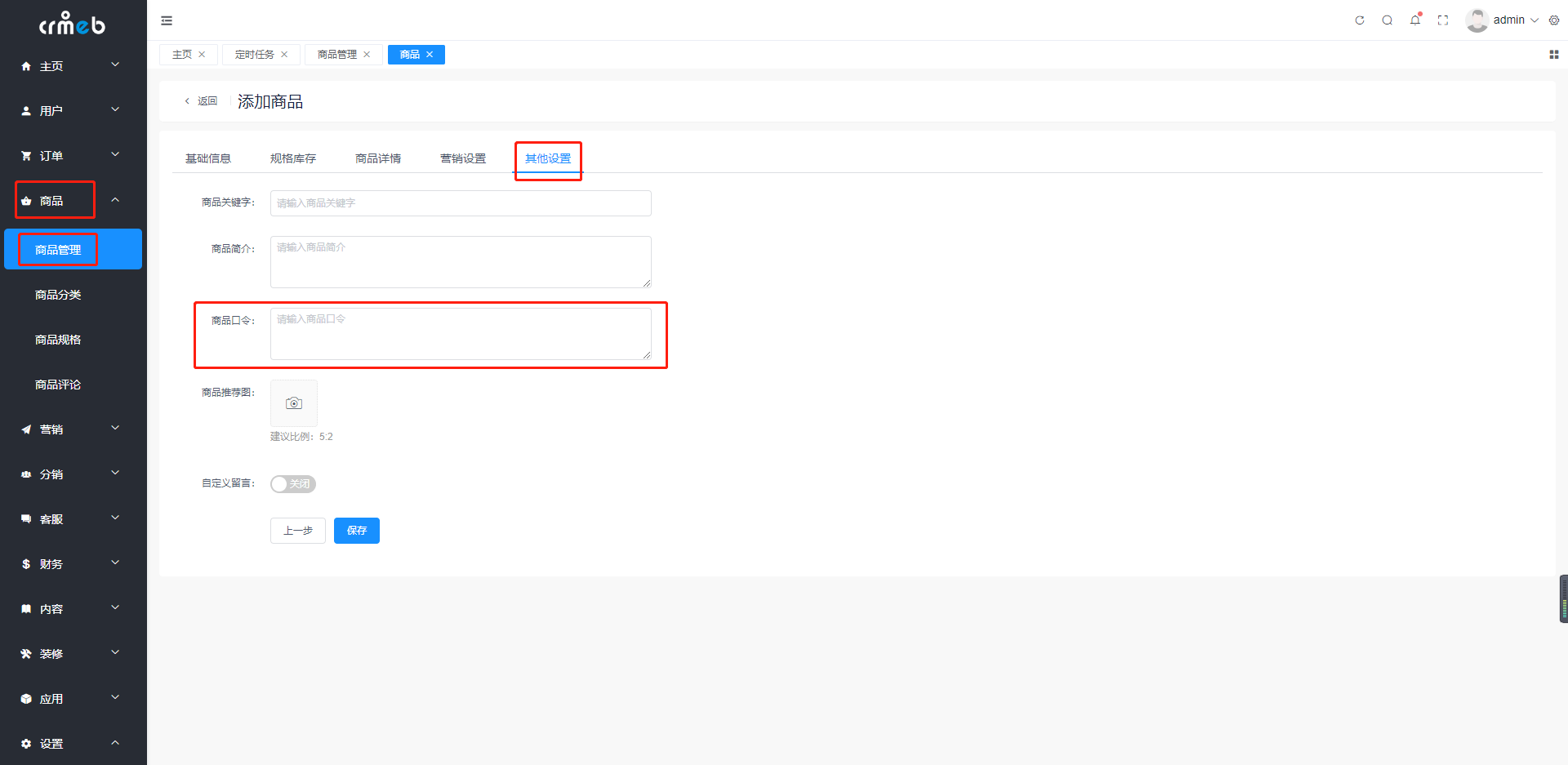Expand the 客服 sidebar menu chevron
This screenshot has height=765, width=1568.
115,518
